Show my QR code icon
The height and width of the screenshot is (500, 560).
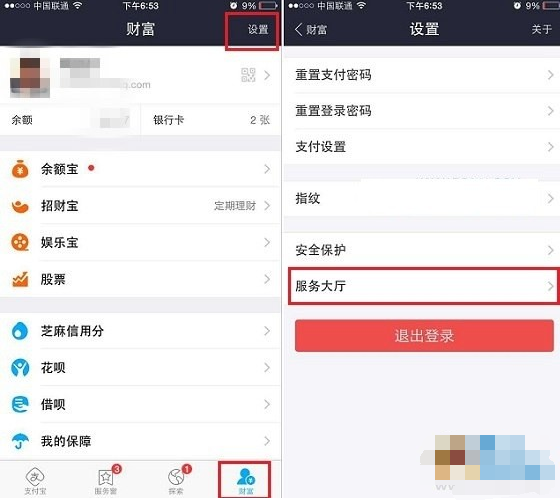click(248, 75)
